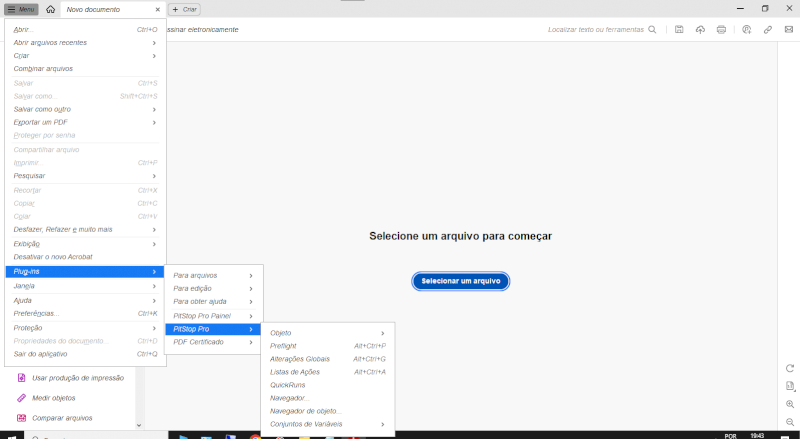Select Listas de Ações menu item
This screenshot has height=439, width=800.
(x=328, y=372)
